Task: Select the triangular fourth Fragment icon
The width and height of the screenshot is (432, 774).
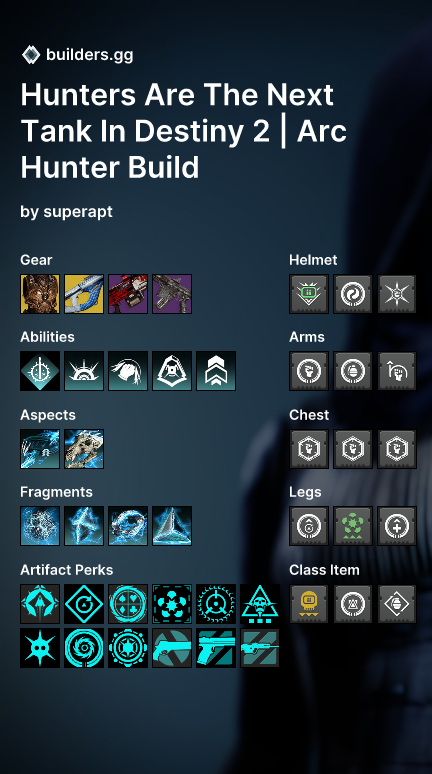Action: click(x=172, y=526)
